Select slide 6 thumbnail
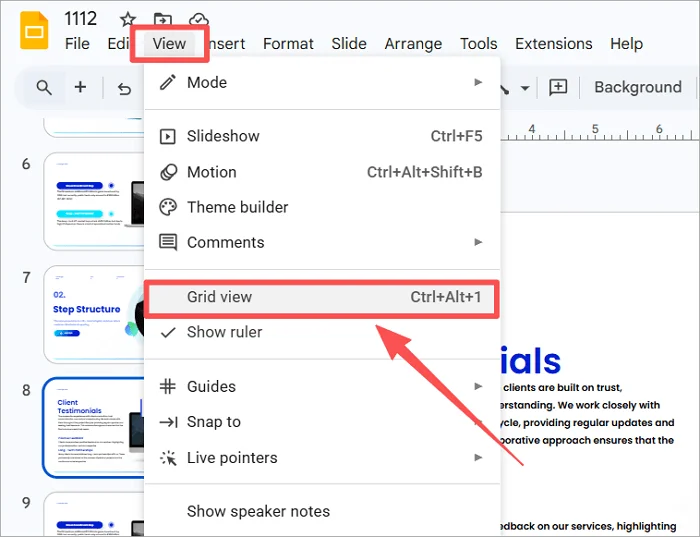The height and width of the screenshot is (537, 700). coord(94,201)
